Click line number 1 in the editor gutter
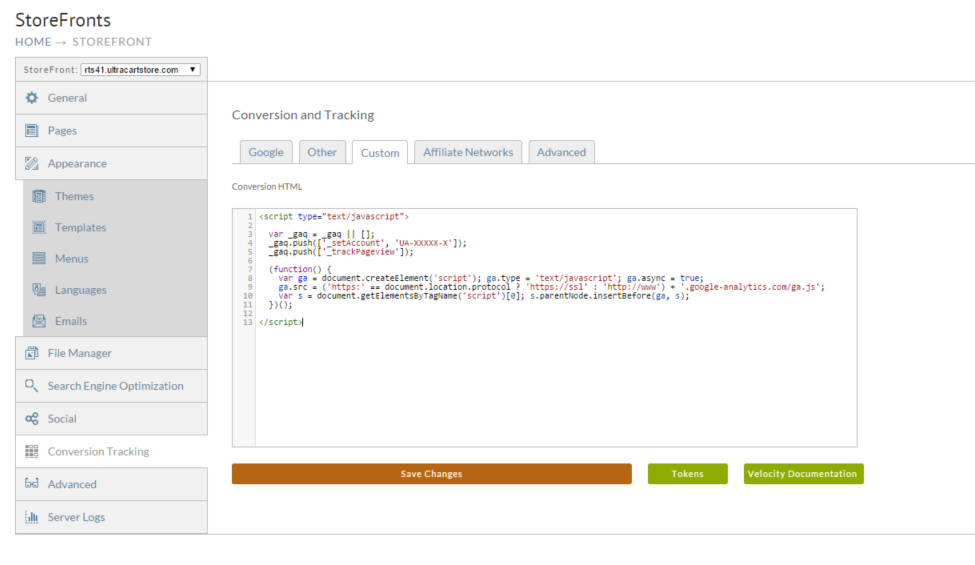The image size is (975, 565). (x=250, y=217)
